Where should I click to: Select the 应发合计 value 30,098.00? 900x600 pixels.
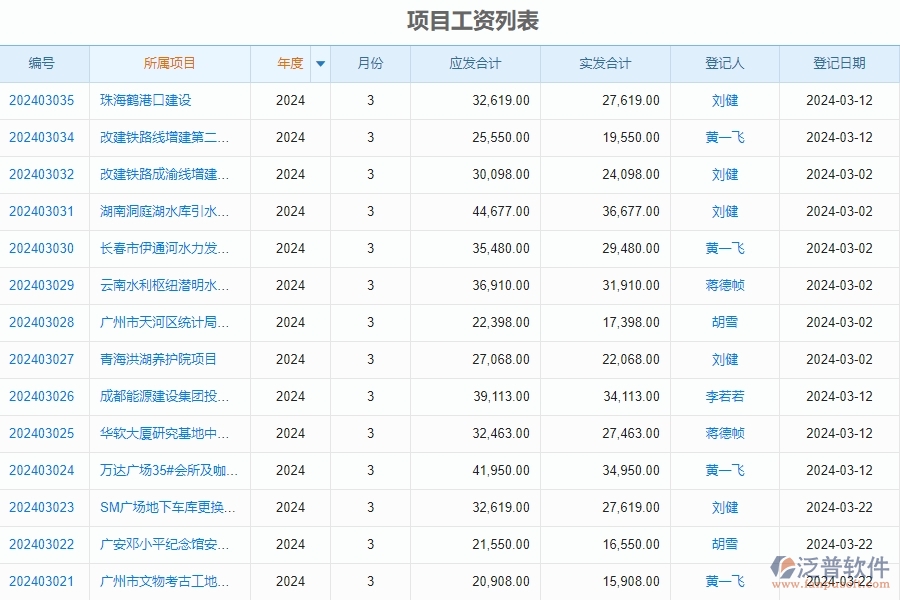[501, 175]
